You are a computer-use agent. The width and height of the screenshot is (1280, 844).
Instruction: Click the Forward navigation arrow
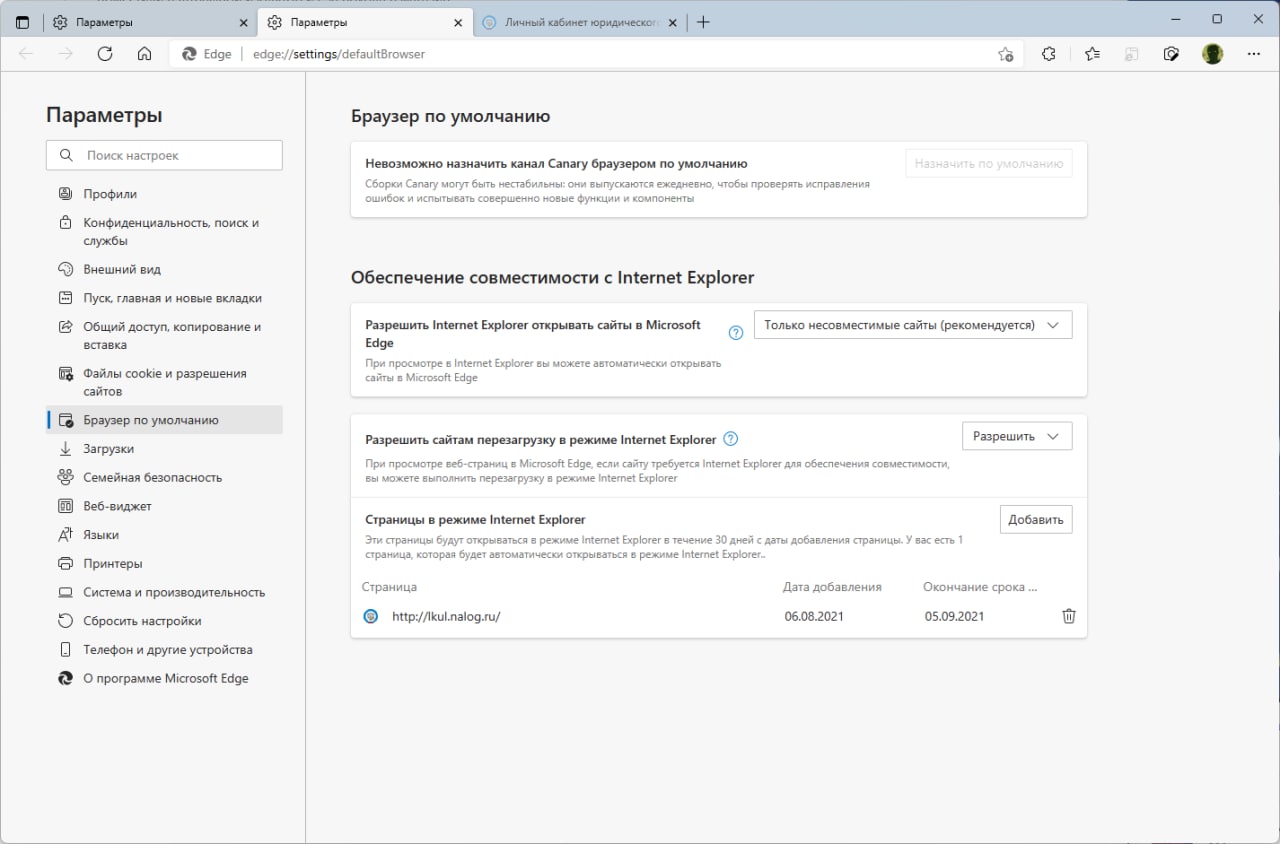pos(66,54)
